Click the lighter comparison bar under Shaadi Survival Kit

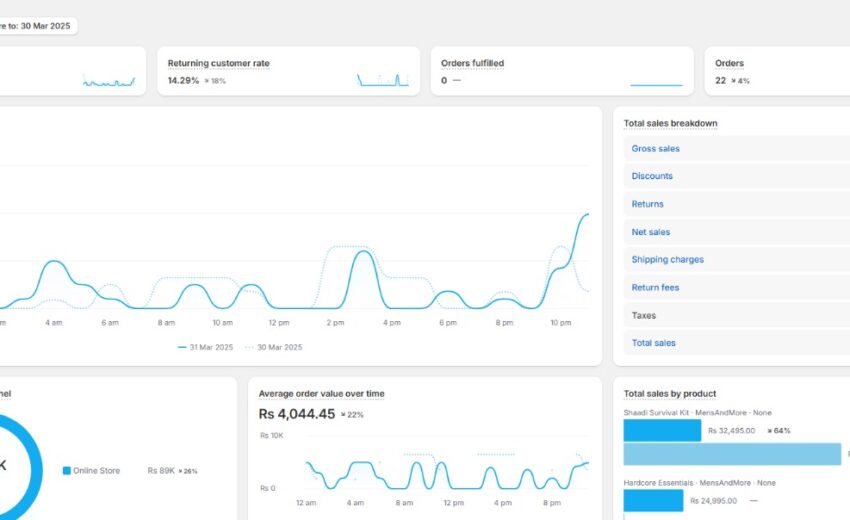point(732,454)
